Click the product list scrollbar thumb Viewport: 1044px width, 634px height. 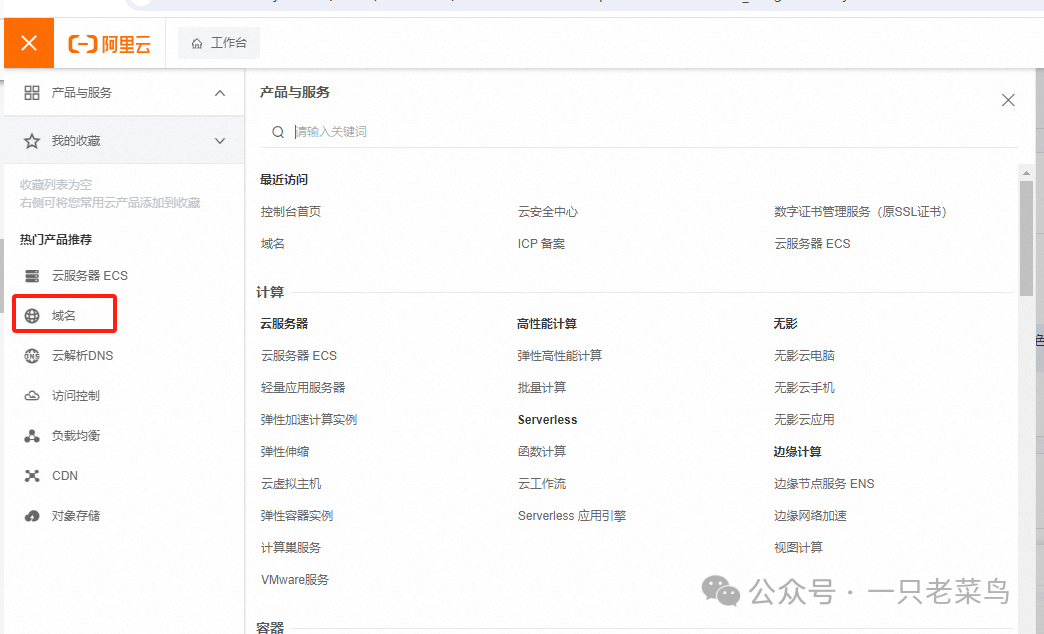pyautogui.click(x=1026, y=238)
